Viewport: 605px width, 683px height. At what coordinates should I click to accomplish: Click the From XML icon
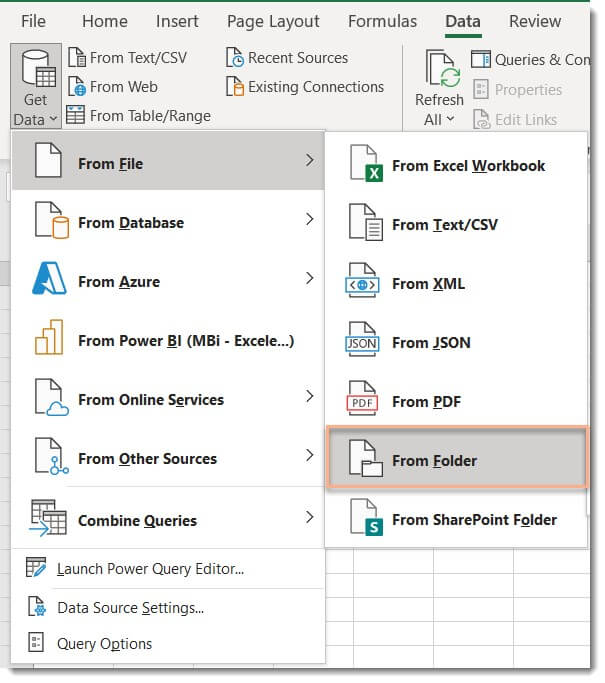[x=362, y=281]
